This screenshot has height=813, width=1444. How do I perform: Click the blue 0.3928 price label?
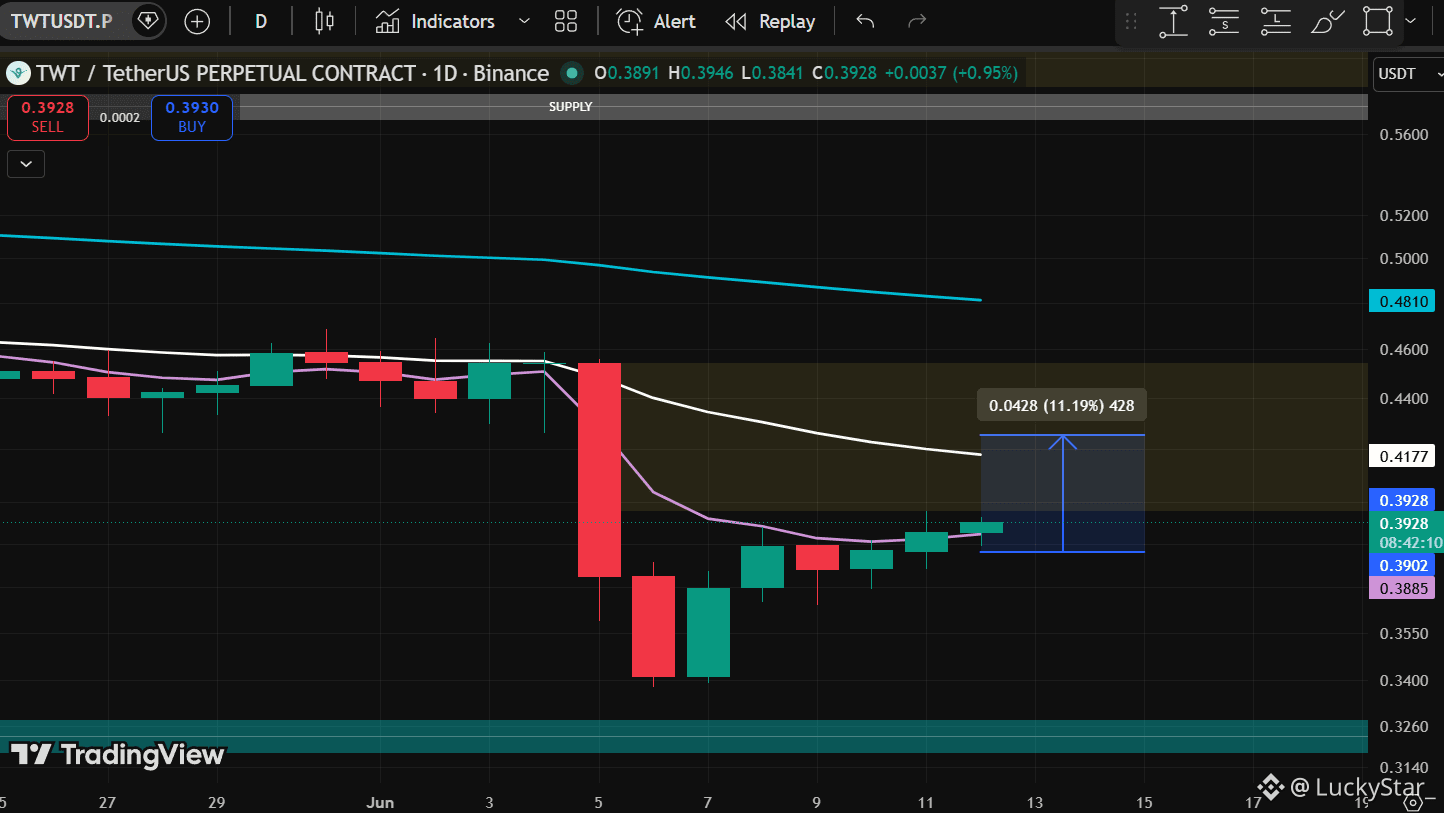[x=1401, y=500]
